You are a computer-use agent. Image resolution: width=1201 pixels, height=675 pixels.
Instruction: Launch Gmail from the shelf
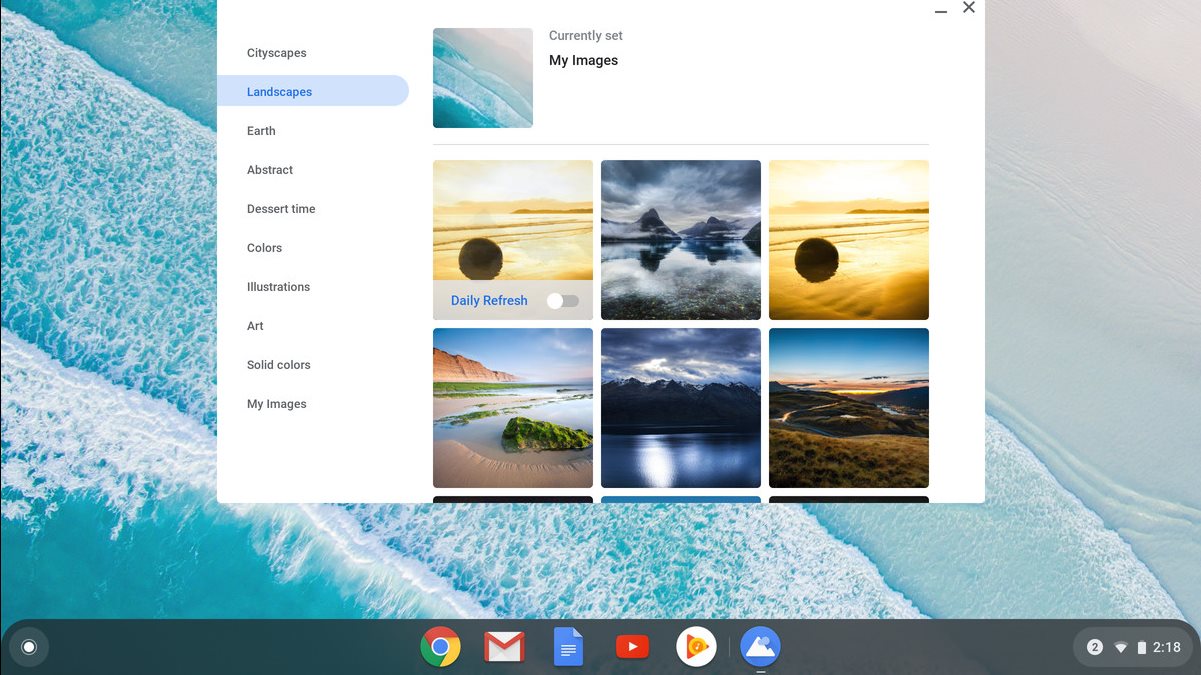(504, 647)
